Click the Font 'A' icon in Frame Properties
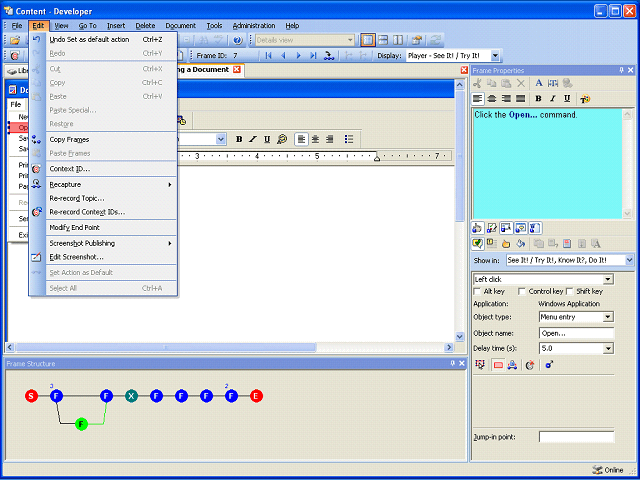 [x=539, y=83]
